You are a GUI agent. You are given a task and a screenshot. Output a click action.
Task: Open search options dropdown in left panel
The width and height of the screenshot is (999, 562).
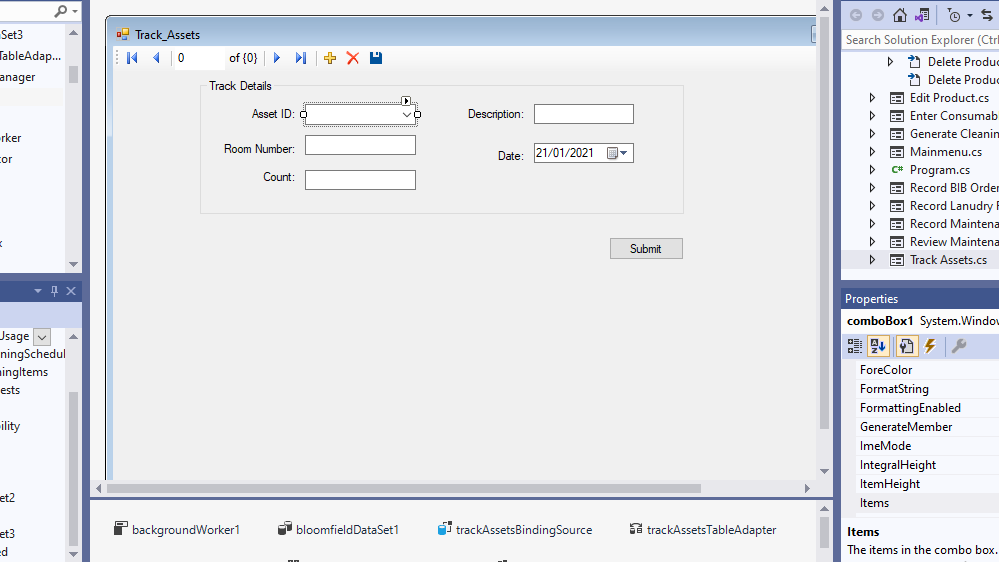[75, 11]
